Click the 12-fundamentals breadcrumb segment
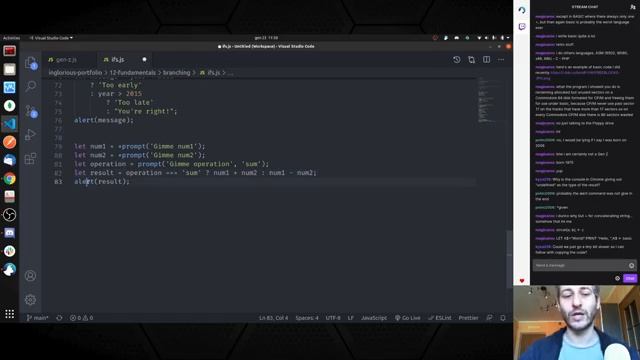Screen dimensions: 640x360 (133, 73)
